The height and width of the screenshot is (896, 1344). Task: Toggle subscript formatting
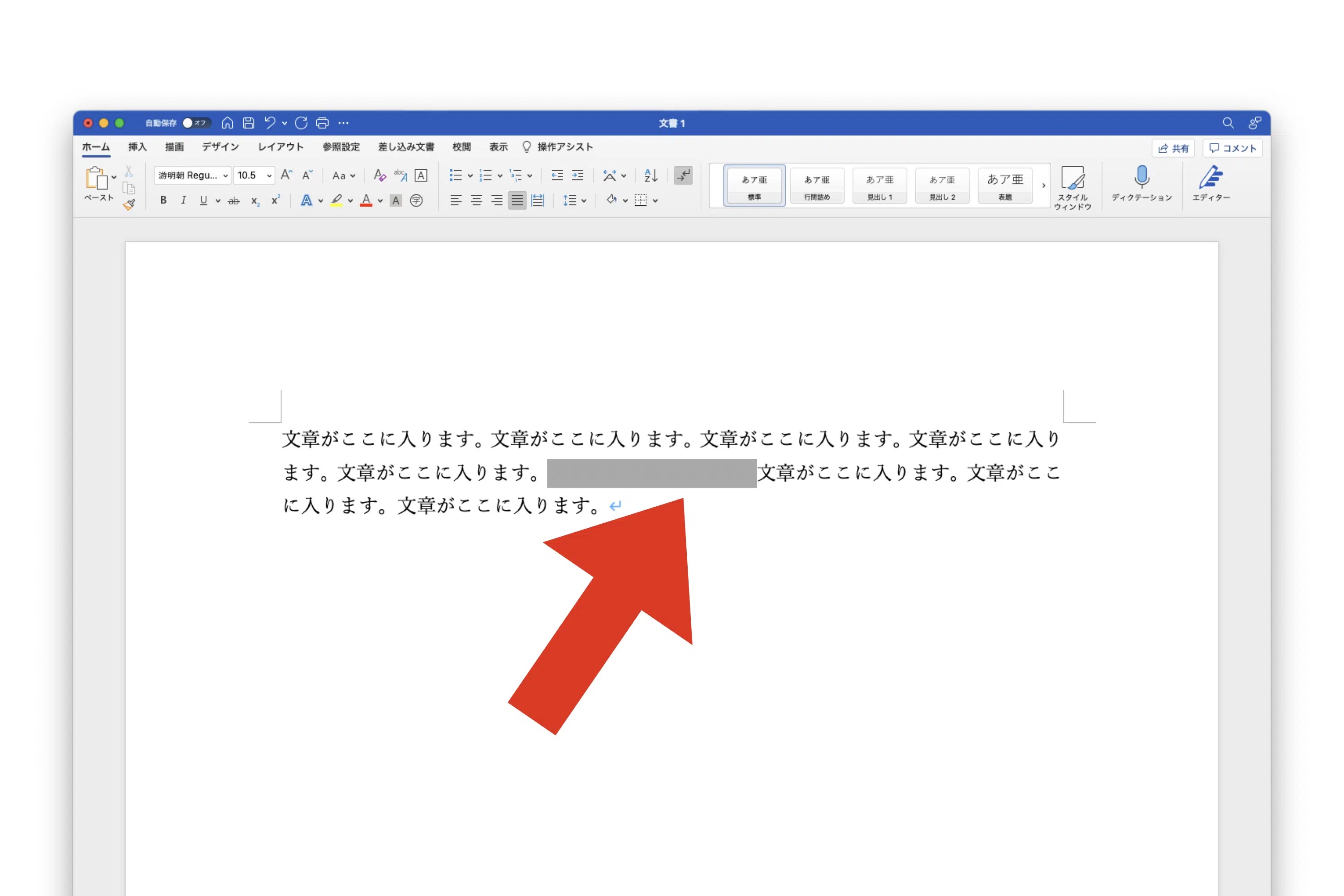255,201
